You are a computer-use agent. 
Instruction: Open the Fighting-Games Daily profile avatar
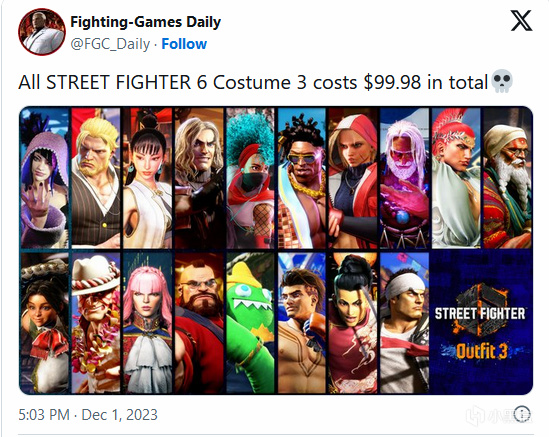pos(42,32)
